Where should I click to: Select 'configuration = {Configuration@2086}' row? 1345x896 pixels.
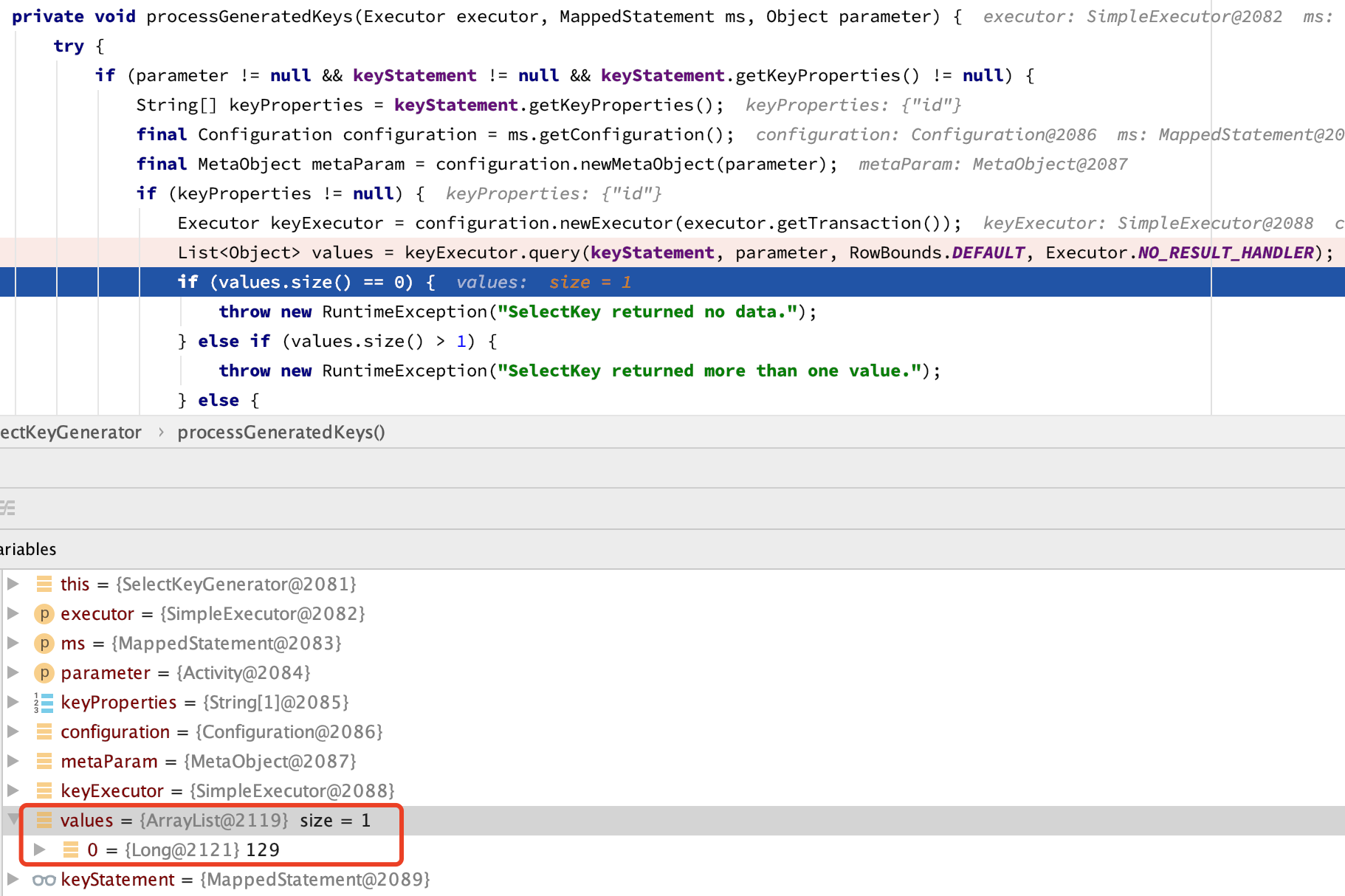point(672,731)
